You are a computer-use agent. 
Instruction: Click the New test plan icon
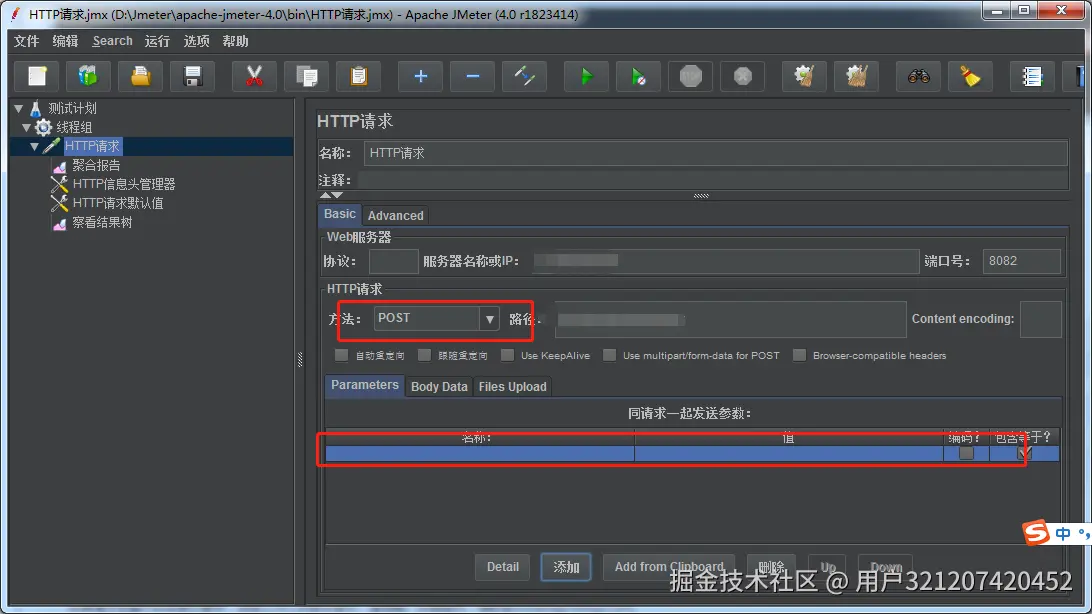(x=37, y=76)
